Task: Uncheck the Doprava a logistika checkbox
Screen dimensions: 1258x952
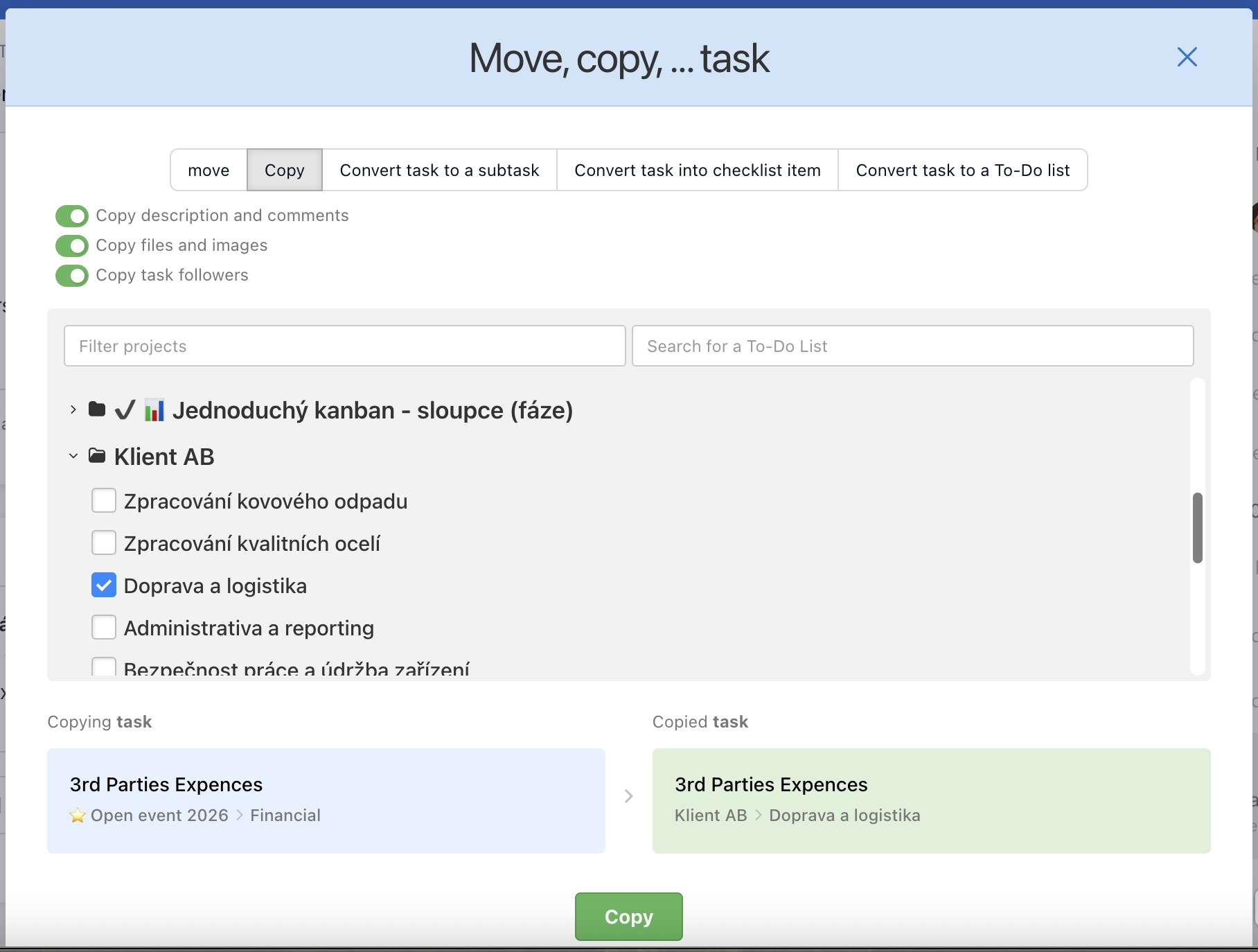Action: click(104, 585)
